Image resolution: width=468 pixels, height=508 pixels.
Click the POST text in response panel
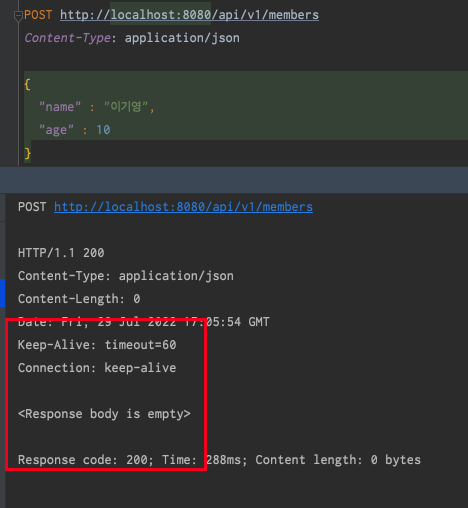32,207
